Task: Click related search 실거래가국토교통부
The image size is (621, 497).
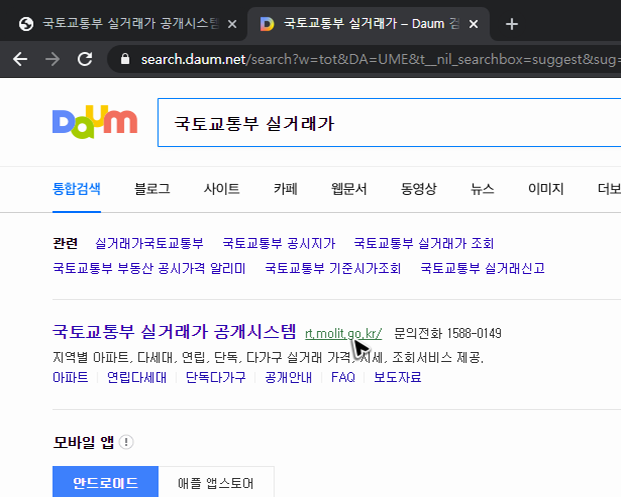Action: click(x=149, y=243)
